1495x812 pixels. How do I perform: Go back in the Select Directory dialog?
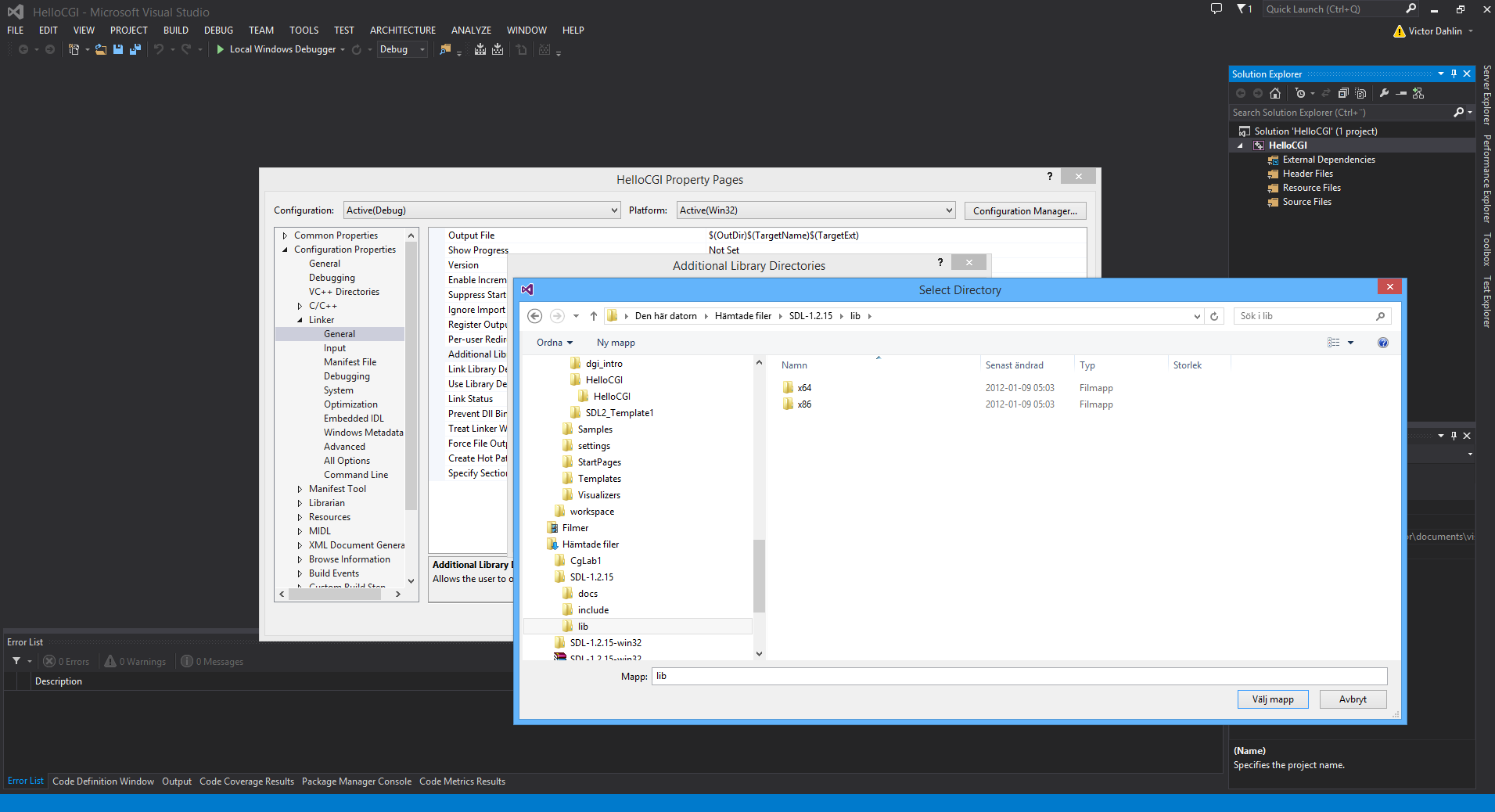coord(535,316)
